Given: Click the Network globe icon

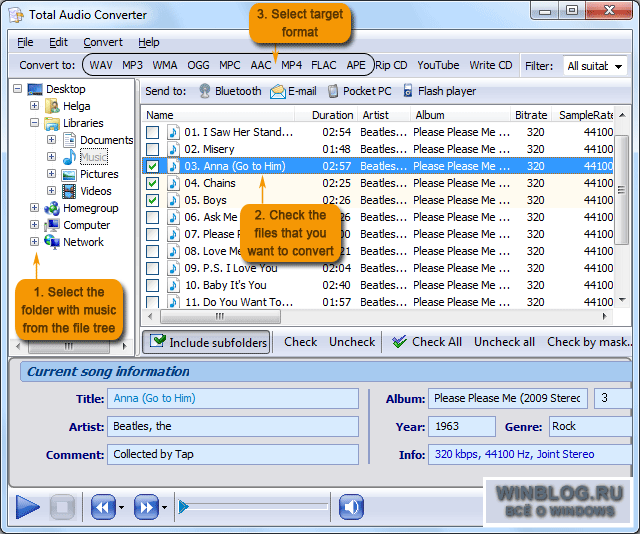Looking at the screenshot, I should tap(52, 242).
